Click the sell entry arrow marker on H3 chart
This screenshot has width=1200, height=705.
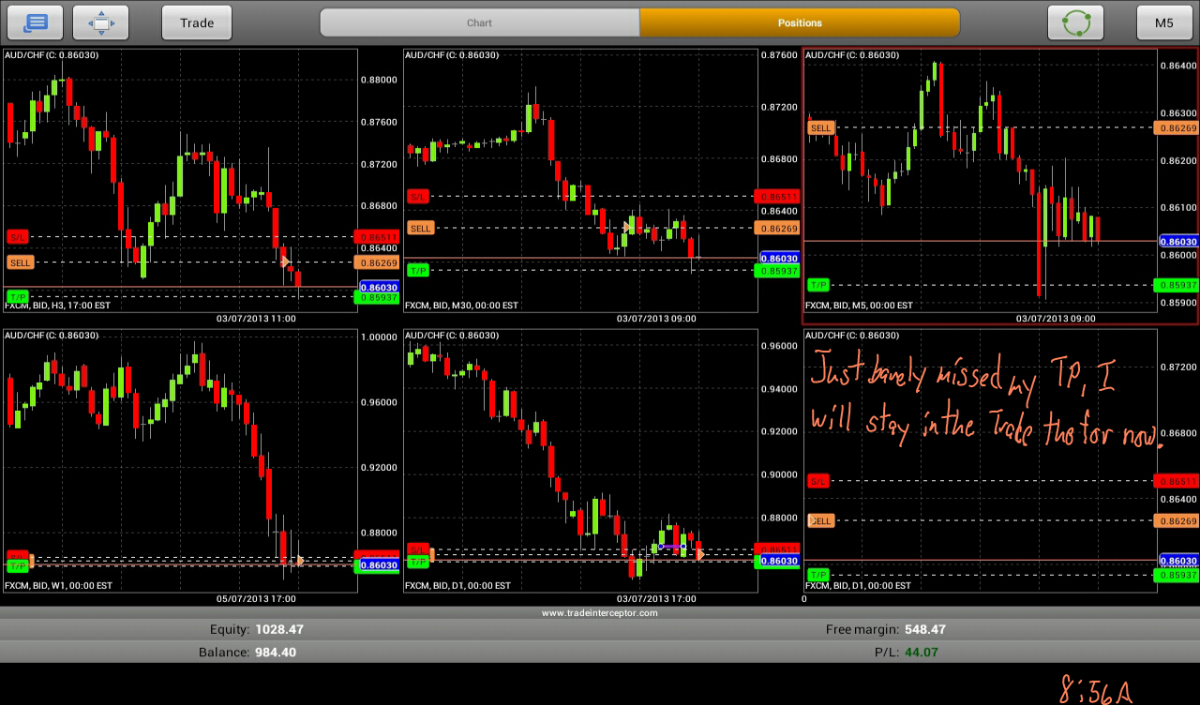point(286,262)
